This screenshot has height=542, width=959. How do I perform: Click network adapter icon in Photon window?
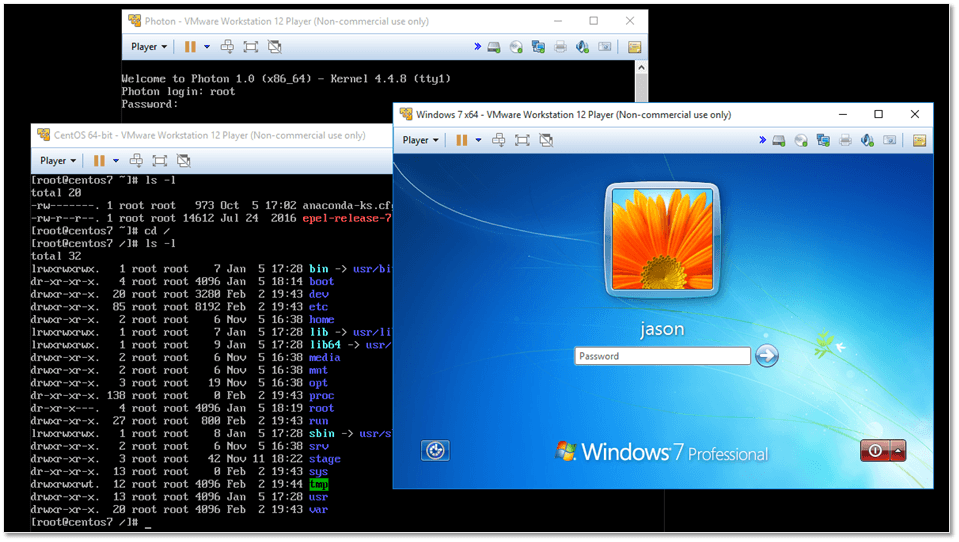[x=538, y=47]
